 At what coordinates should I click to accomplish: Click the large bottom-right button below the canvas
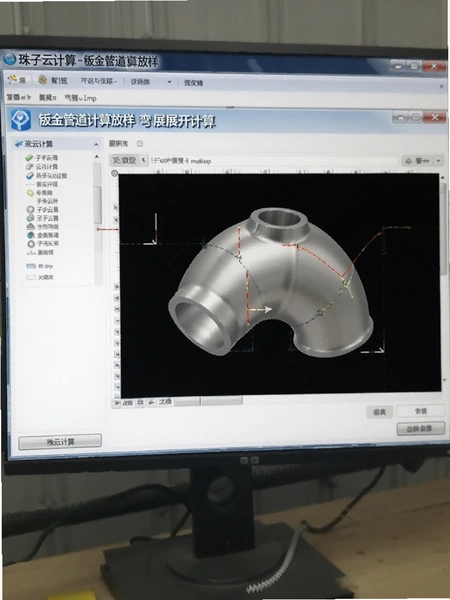tap(421, 429)
